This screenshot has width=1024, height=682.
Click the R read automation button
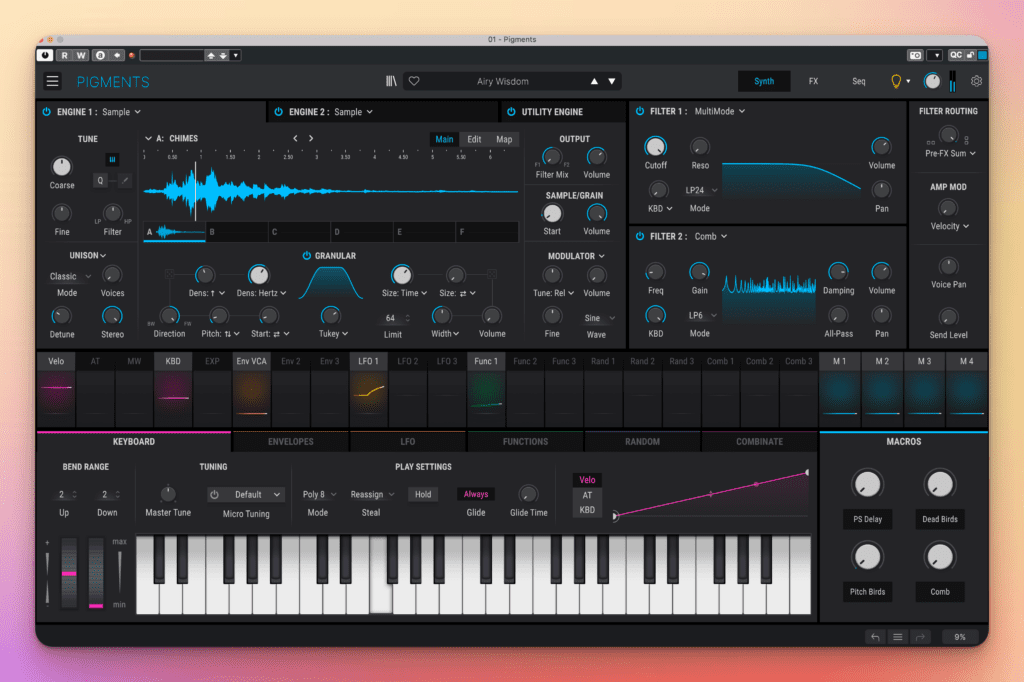65,56
